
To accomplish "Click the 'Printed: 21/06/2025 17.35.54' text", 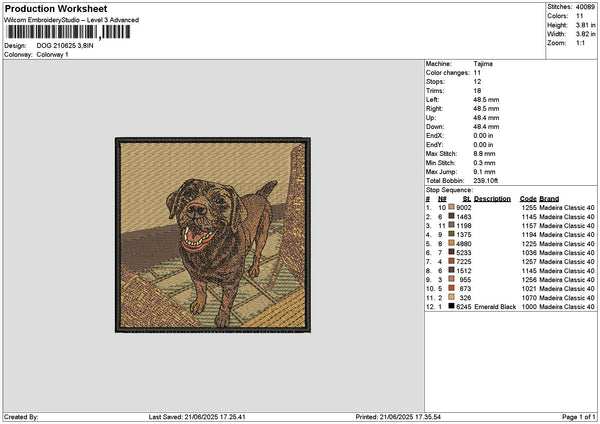I will click(x=398, y=417).
